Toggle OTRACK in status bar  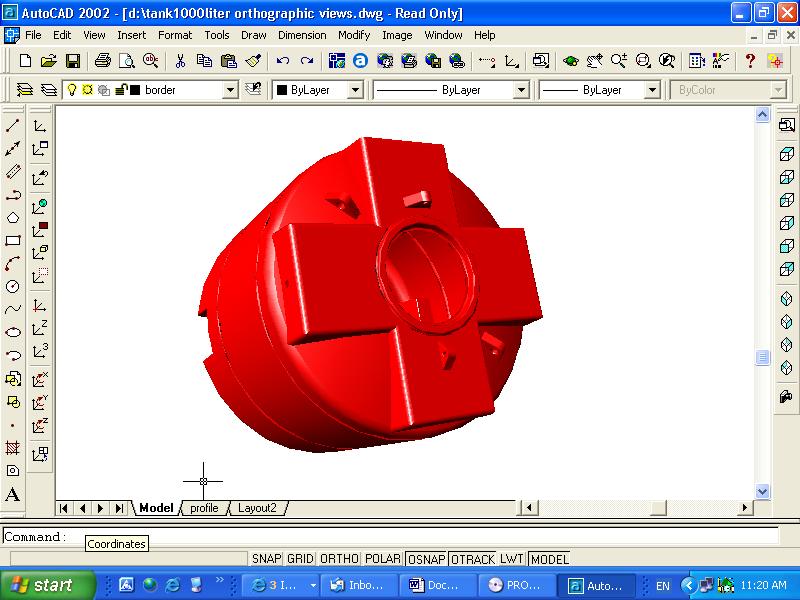click(x=472, y=559)
